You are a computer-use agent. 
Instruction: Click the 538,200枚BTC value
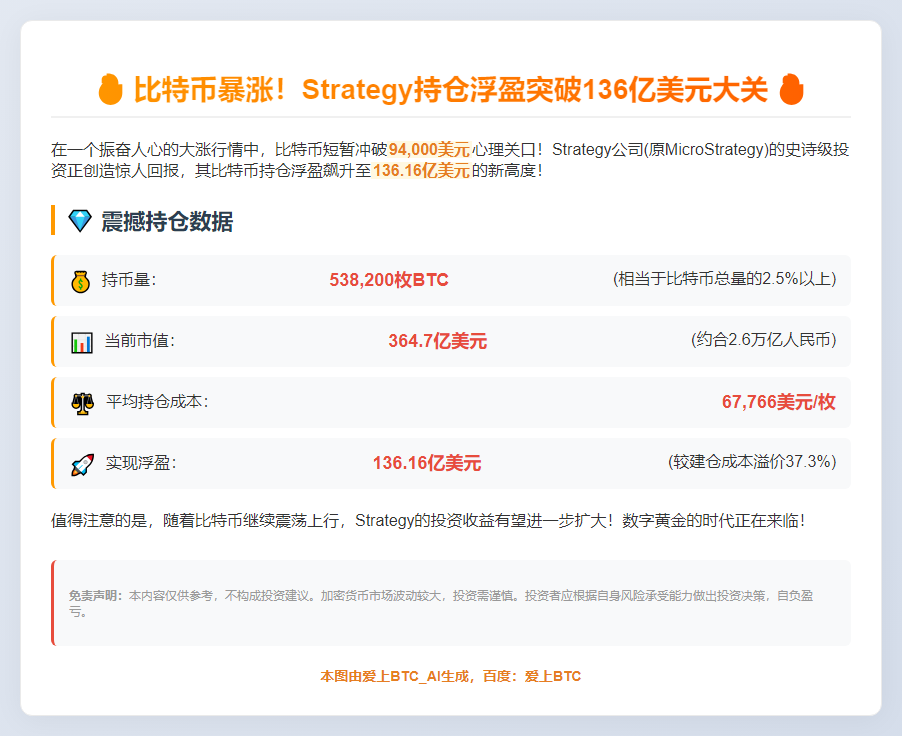pyautogui.click(x=389, y=280)
